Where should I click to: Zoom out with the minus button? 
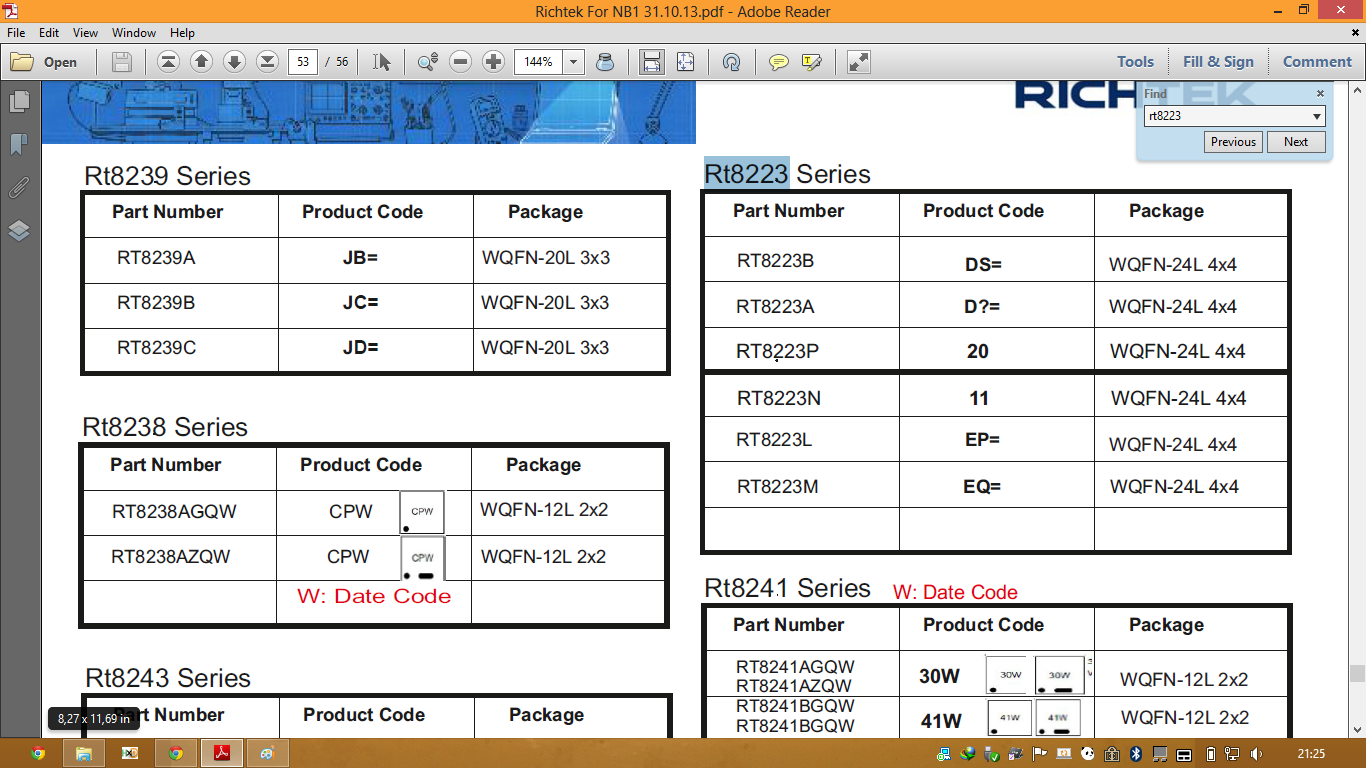pos(461,62)
